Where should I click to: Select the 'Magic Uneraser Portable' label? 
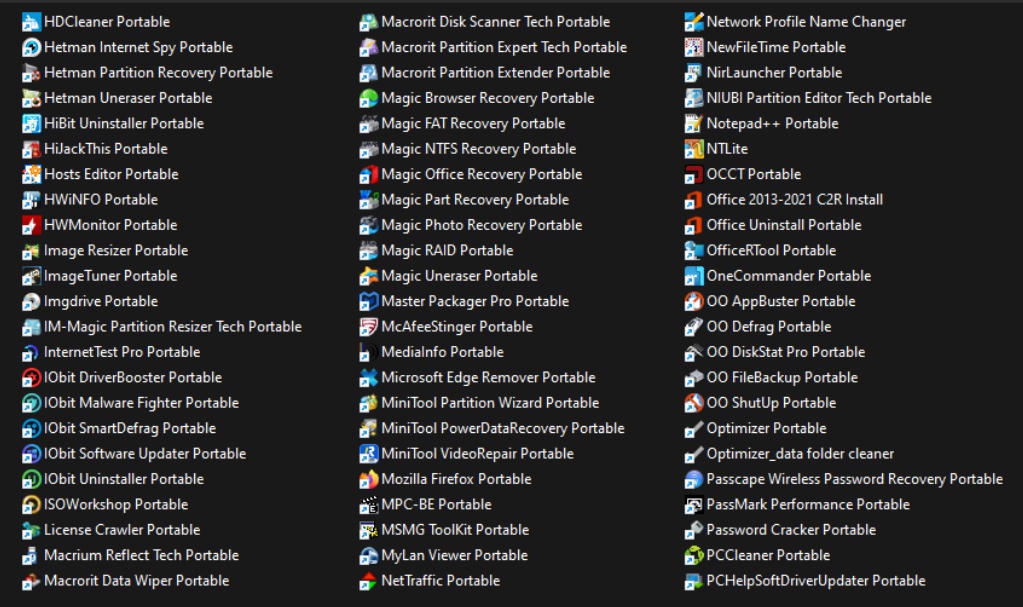459,276
